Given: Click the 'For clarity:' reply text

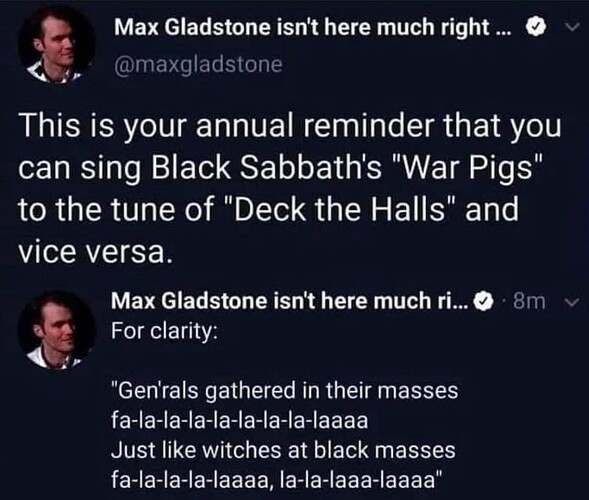Looking at the screenshot, I should coord(164,331).
